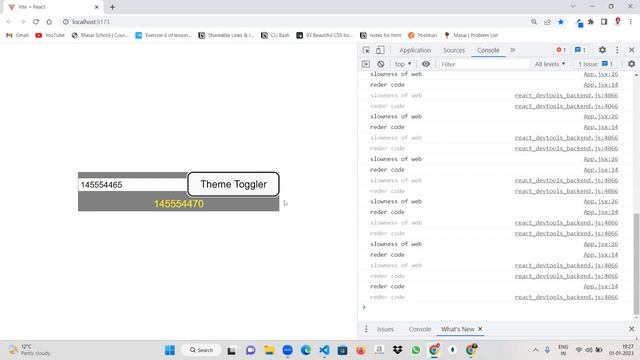Go to the browser home icon
The height and width of the screenshot is (360, 640).
coord(49,22)
